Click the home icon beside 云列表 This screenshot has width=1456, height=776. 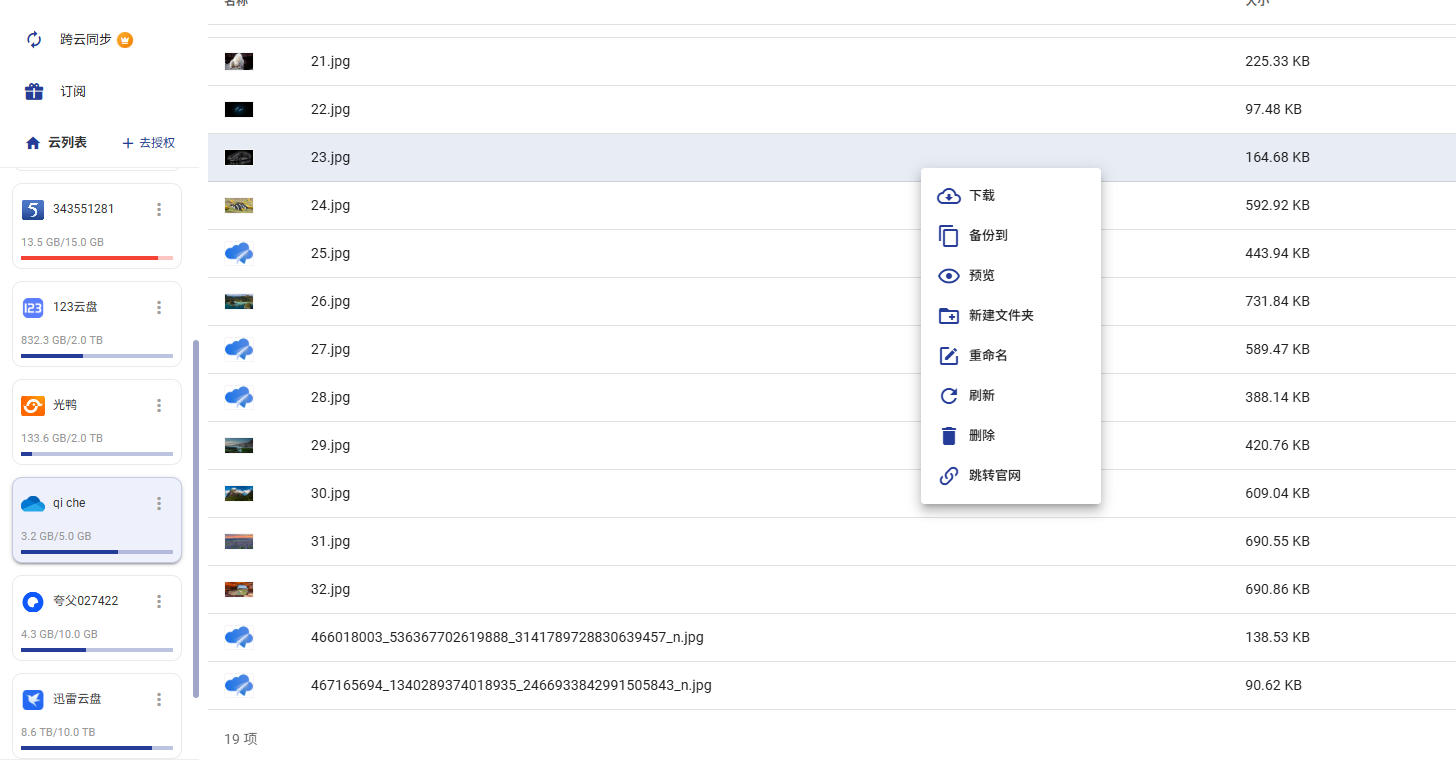tap(33, 143)
